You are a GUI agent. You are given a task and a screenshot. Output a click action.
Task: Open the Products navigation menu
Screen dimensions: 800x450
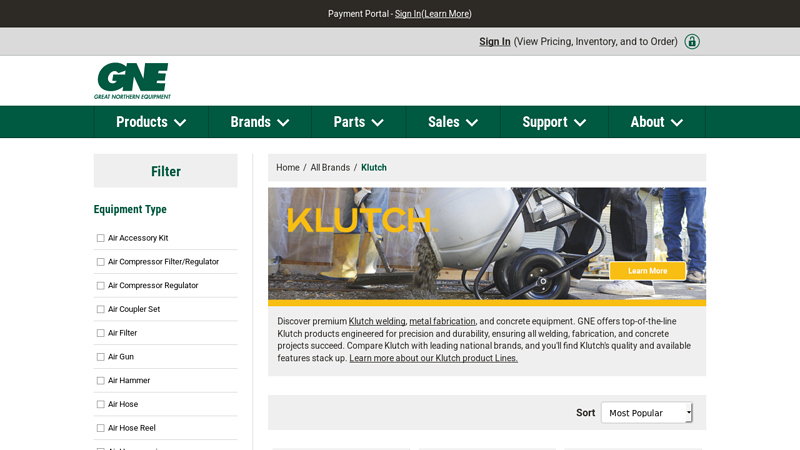point(151,122)
